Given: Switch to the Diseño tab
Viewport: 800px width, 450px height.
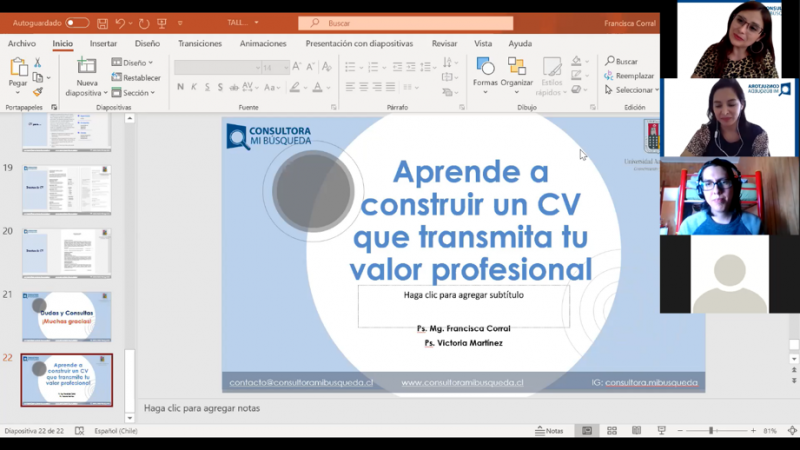Looking at the screenshot, I should [x=147, y=43].
